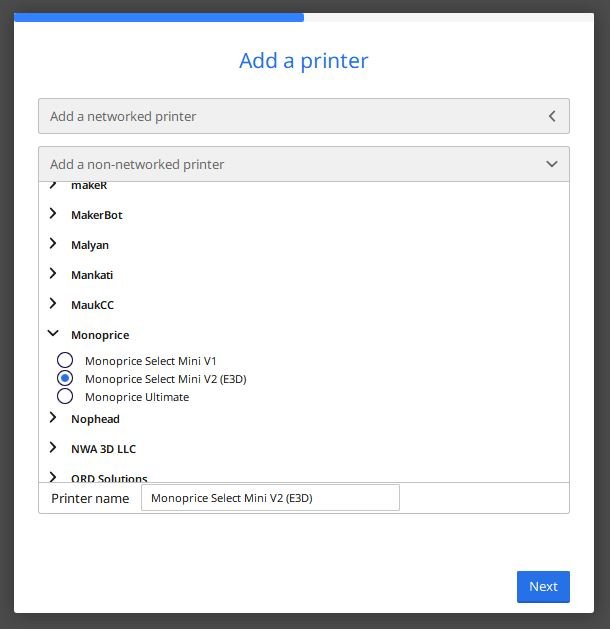Click the NWA 3D LLC manufacturer label

click(x=103, y=449)
